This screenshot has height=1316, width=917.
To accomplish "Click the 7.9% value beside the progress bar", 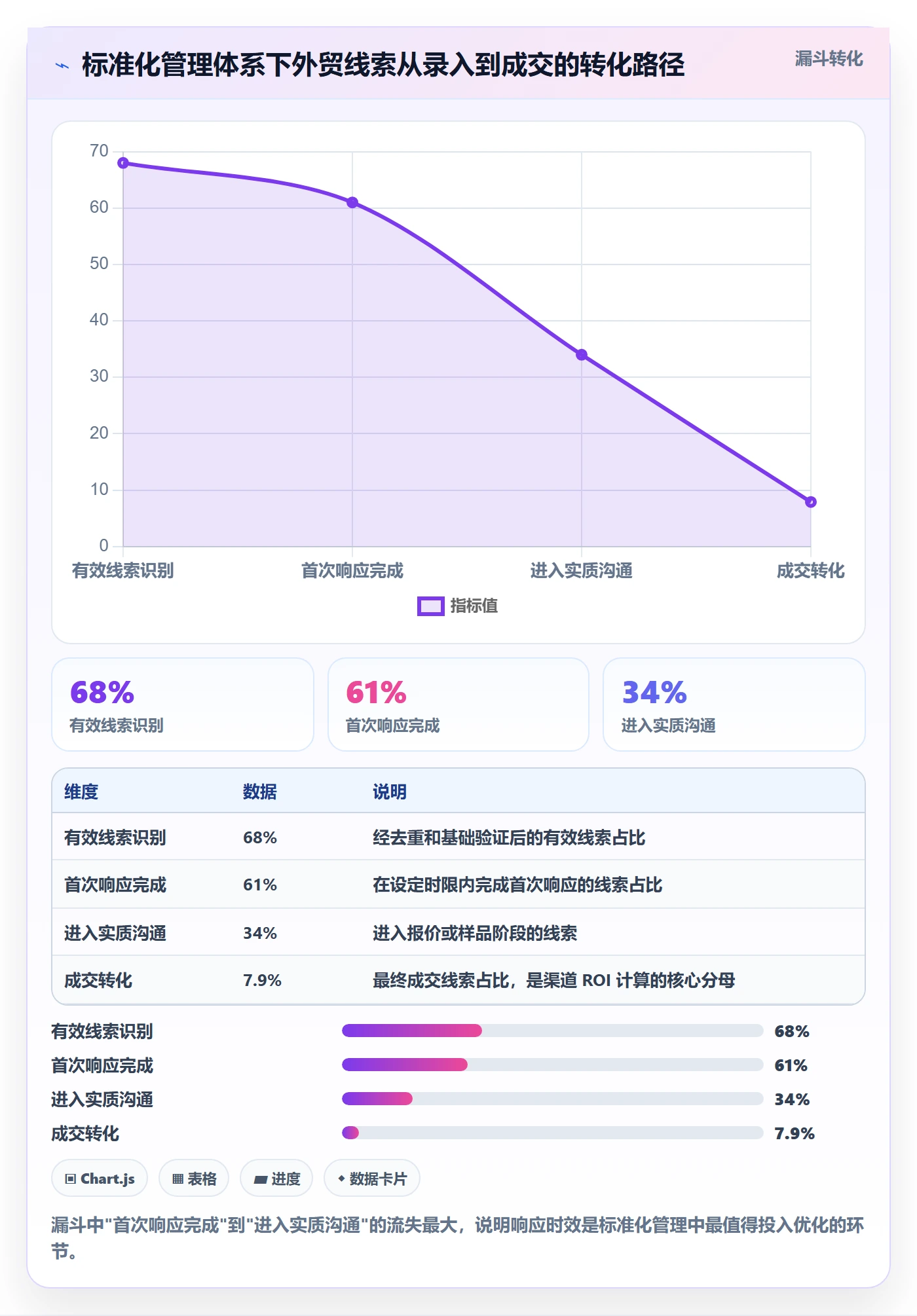I will click(x=795, y=1133).
